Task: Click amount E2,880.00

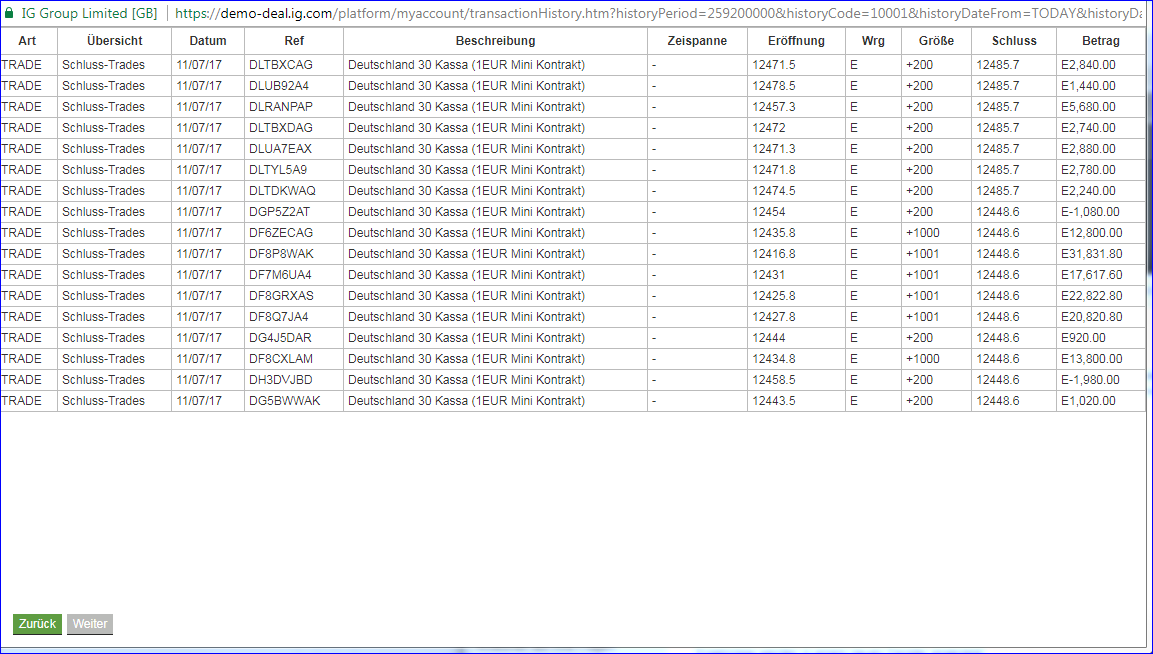Action: click(1088, 149)
